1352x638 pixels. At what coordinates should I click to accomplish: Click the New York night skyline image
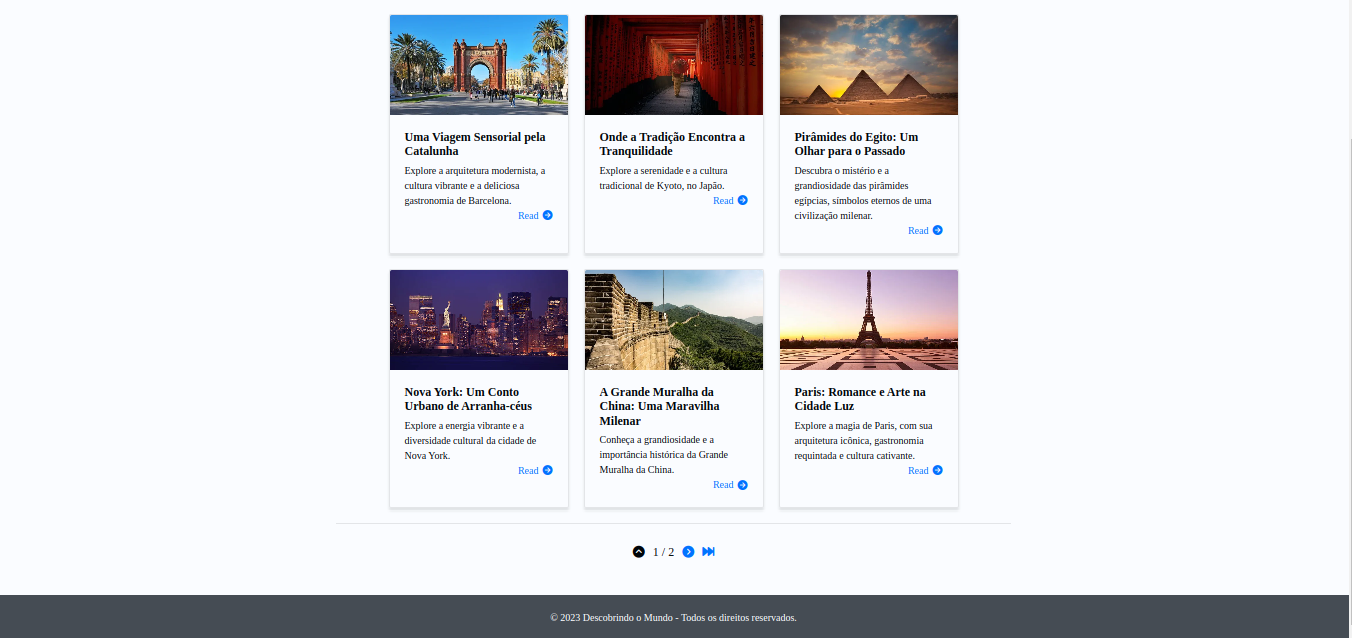(x=479, y=320)
